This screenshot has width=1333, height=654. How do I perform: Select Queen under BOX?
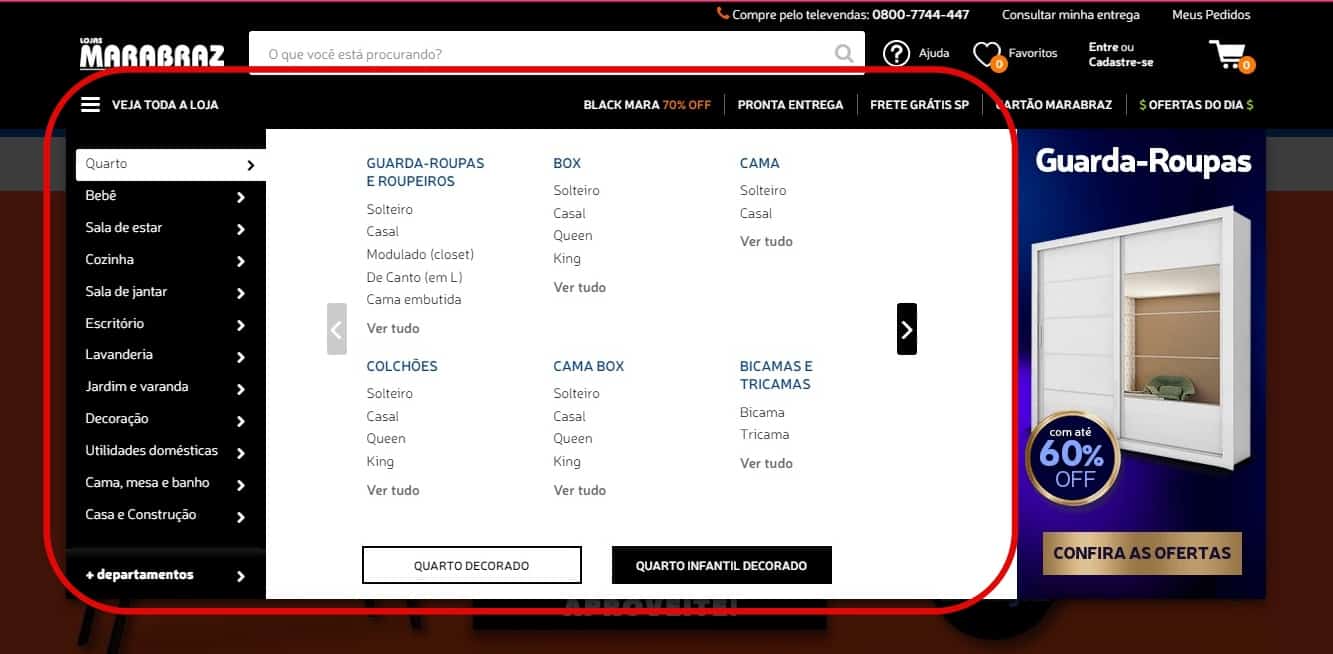(x=573, y=236)
